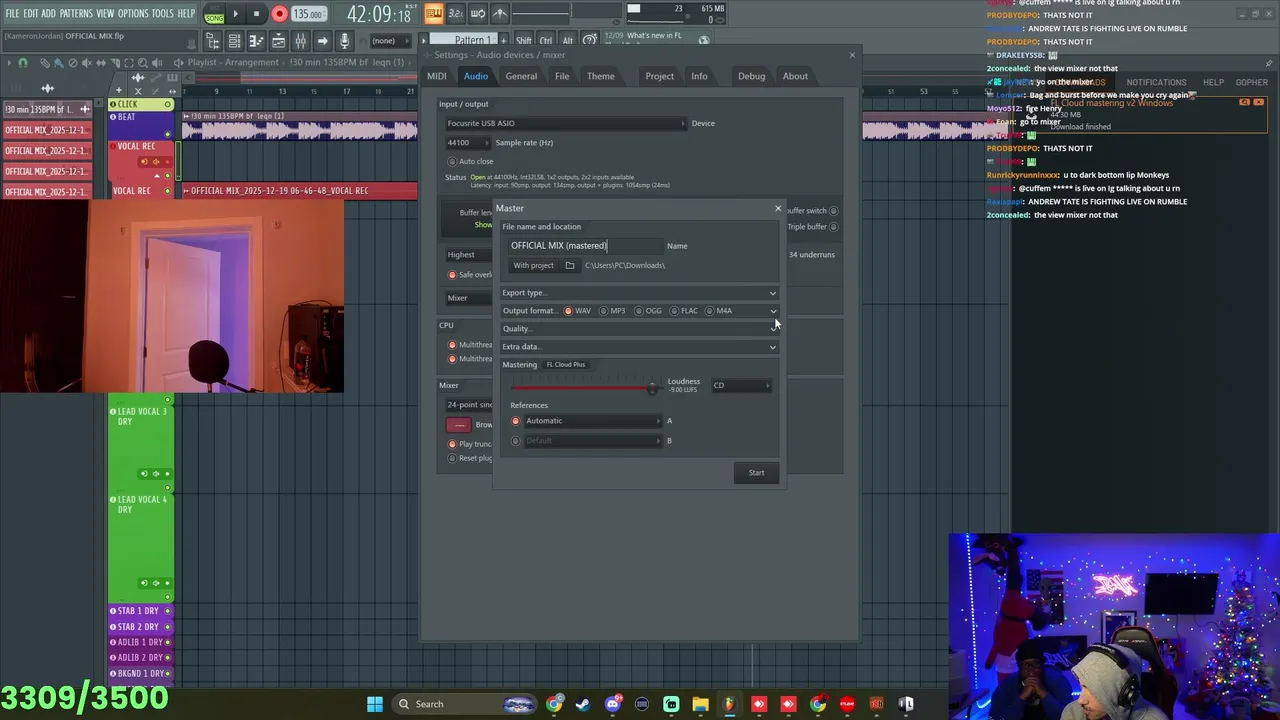Expand the Output format section arrow
The height and width of the screenshot is (720, 1280).
772,311
